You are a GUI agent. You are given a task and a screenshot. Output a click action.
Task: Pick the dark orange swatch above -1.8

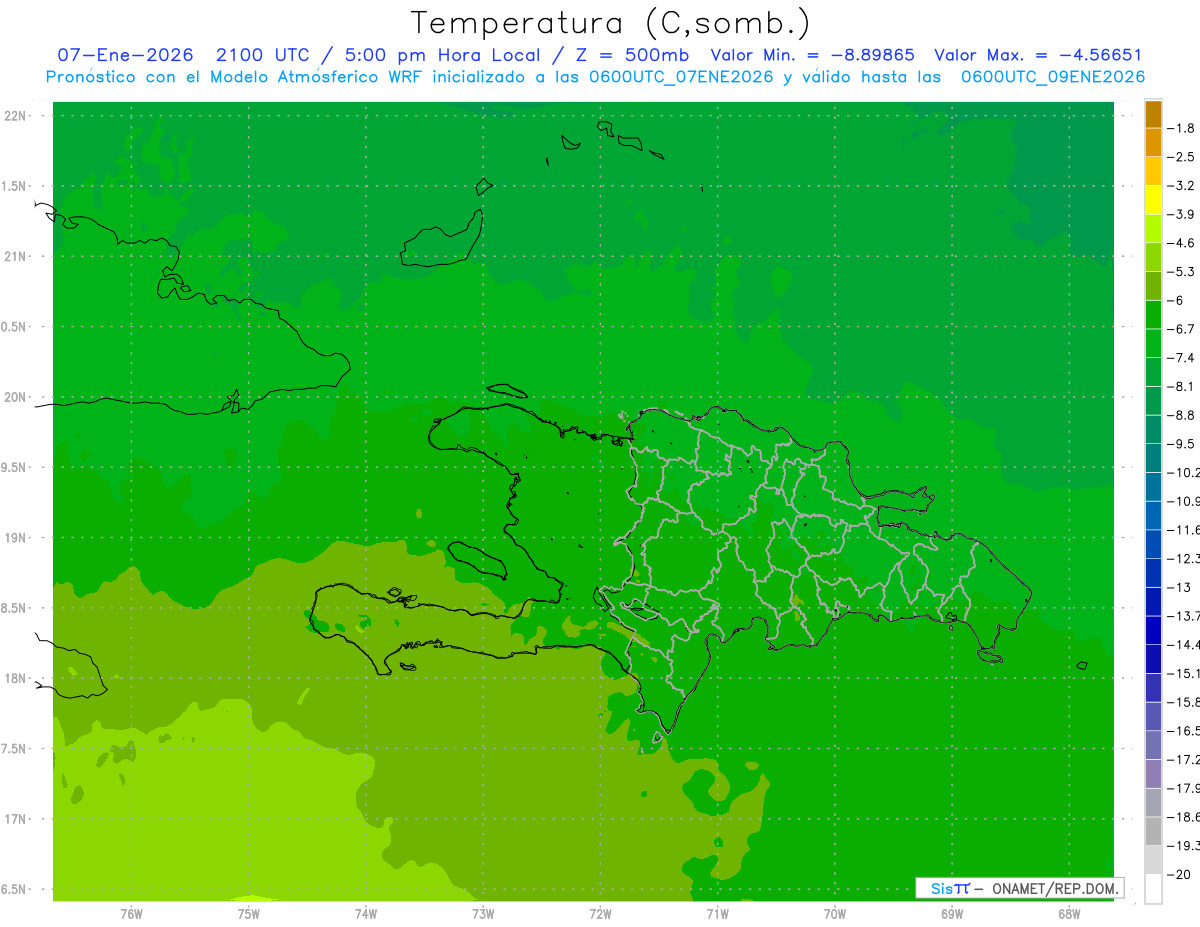coord(1153,114)
